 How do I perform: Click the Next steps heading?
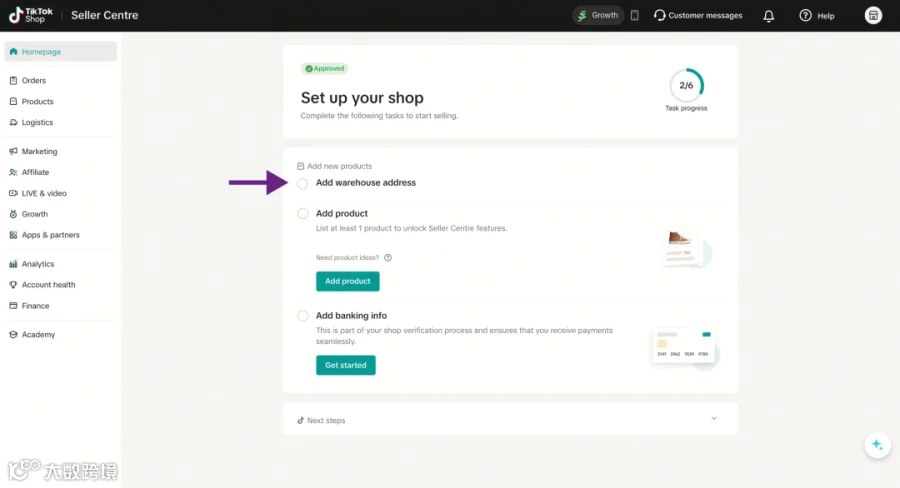pyautogui.click(x=326, y=420)
